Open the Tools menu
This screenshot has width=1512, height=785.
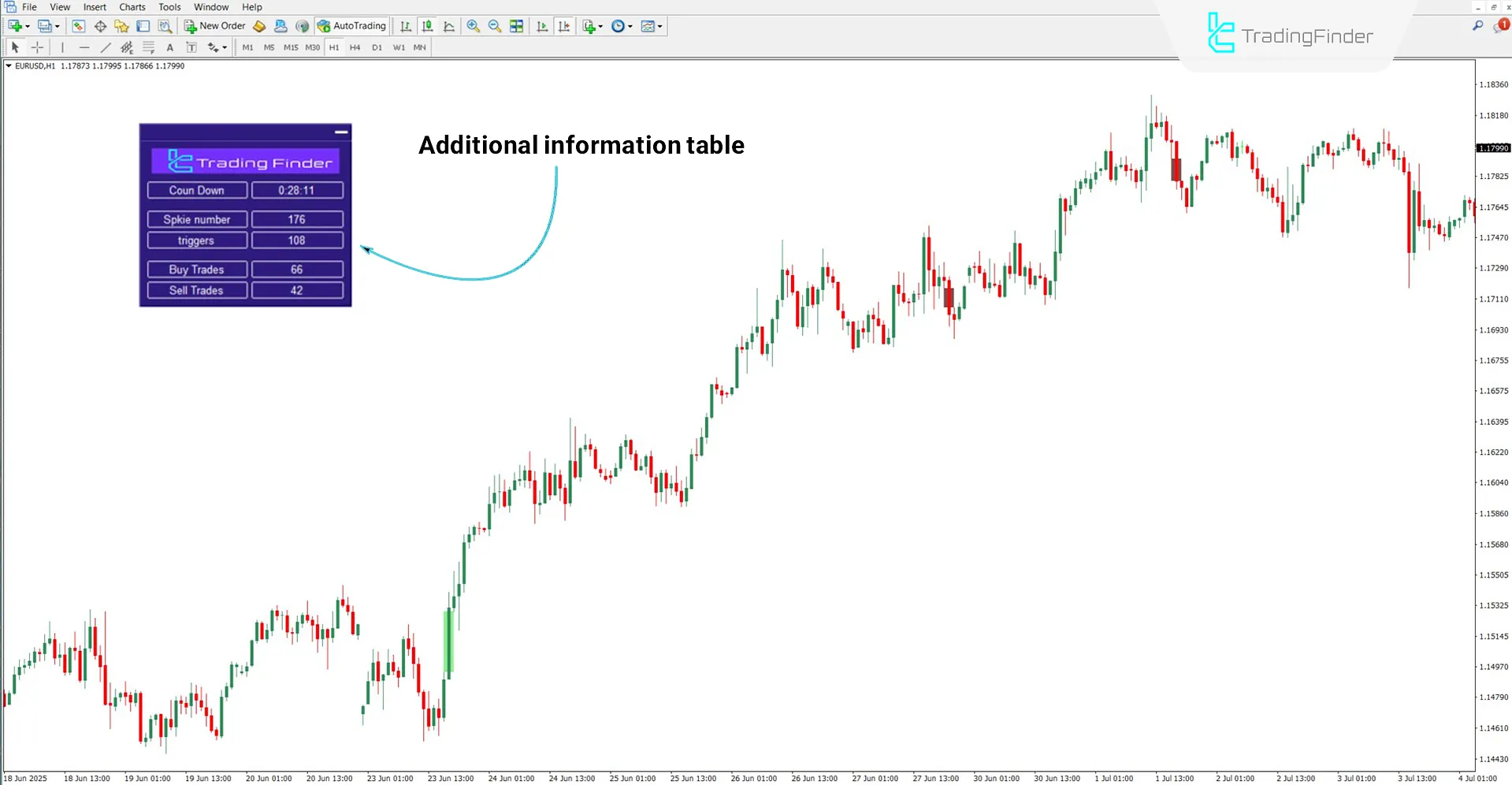click(x=169, y=7)
